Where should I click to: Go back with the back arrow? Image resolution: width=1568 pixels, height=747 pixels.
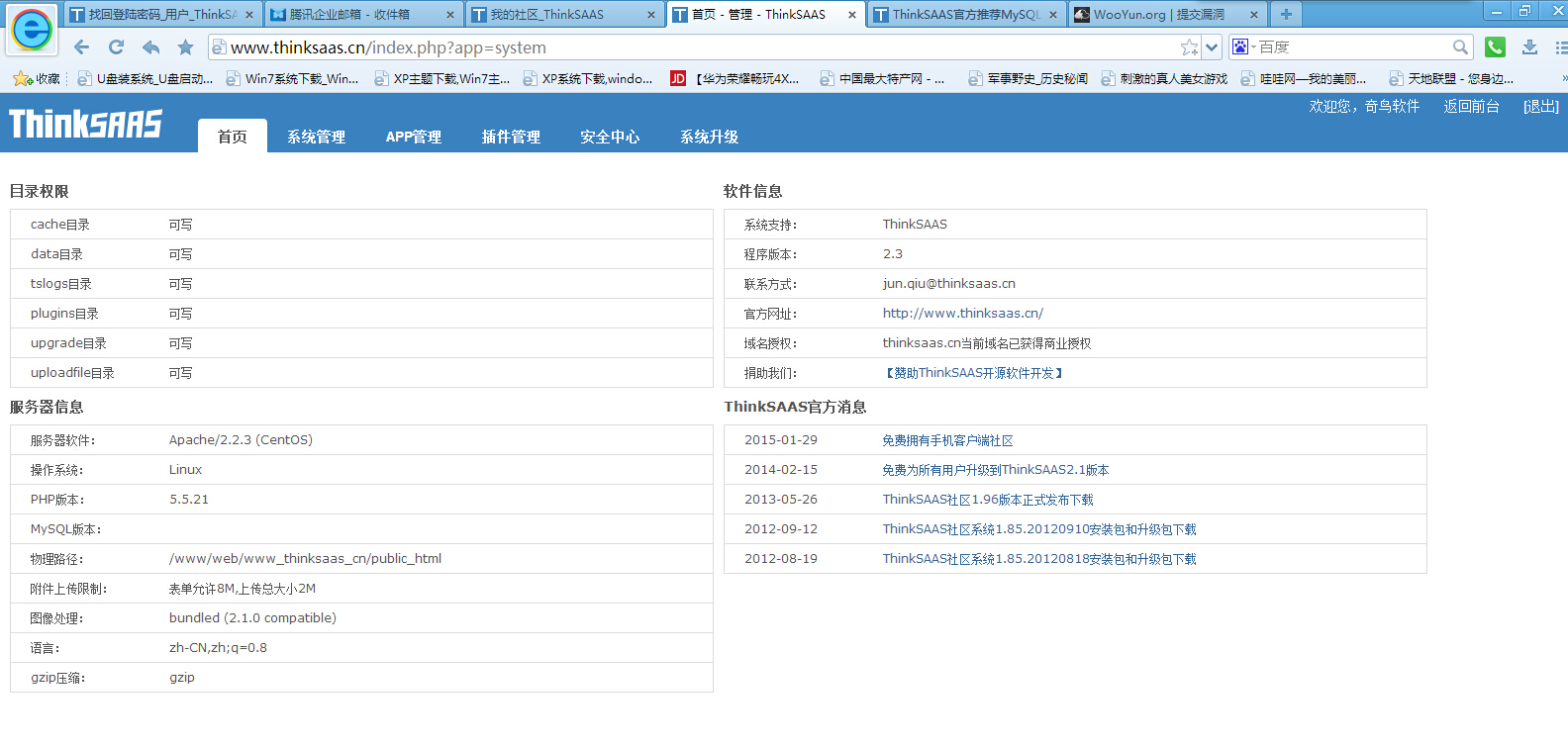tap(82, 47)
